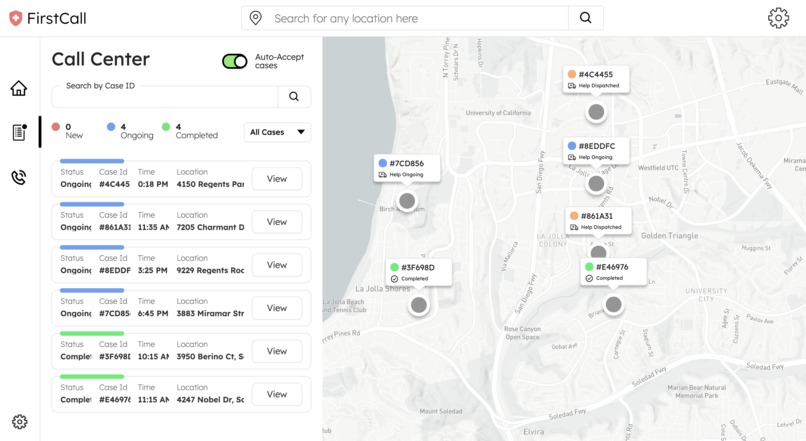
Task: Open the phone calls sidebar icon
Action: click(x=19, y=177)
